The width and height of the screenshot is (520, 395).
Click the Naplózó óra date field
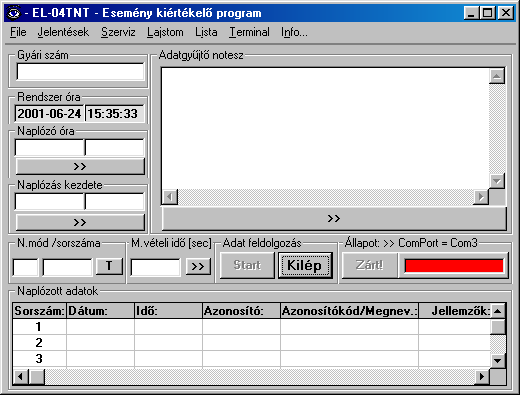pyautogui.click(x=49, y=148)
